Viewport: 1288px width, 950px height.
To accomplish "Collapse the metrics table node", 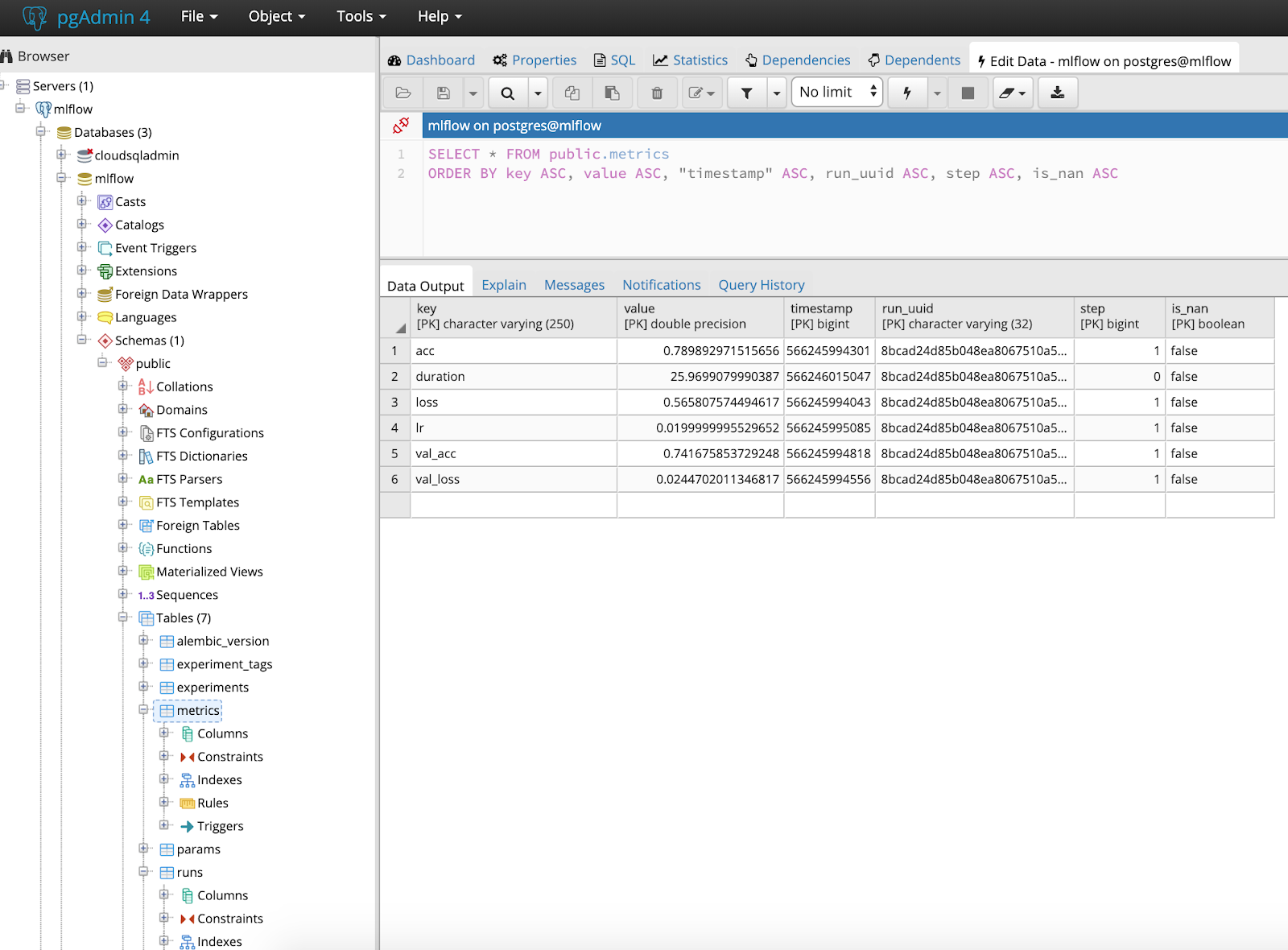I will coord(143,710).
